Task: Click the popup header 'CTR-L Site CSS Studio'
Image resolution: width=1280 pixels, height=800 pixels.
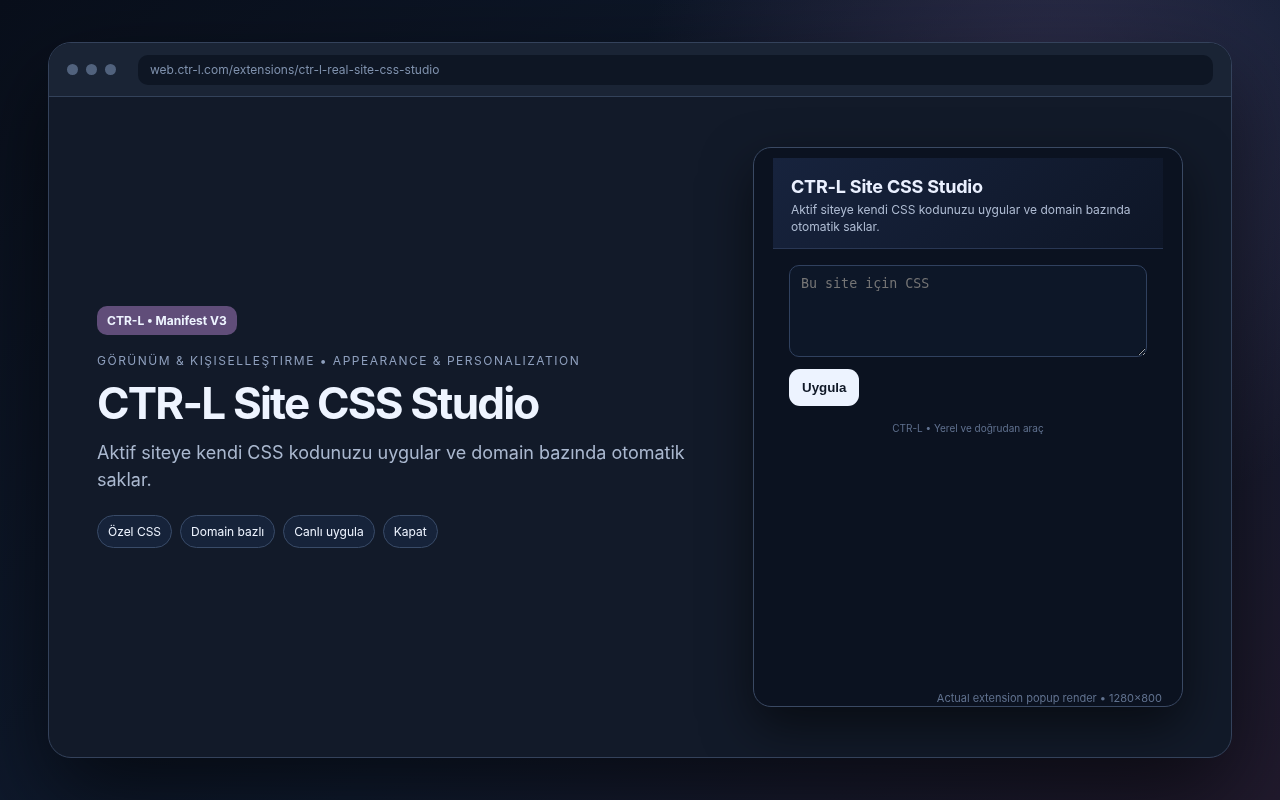Action: click(887, 187)
